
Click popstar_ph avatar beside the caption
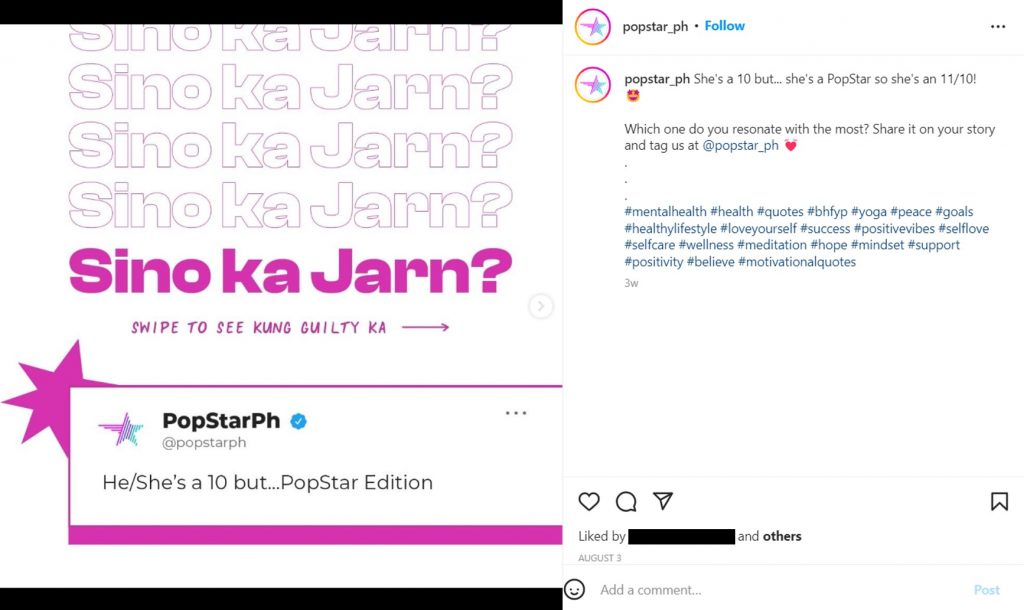click(592, 84)
